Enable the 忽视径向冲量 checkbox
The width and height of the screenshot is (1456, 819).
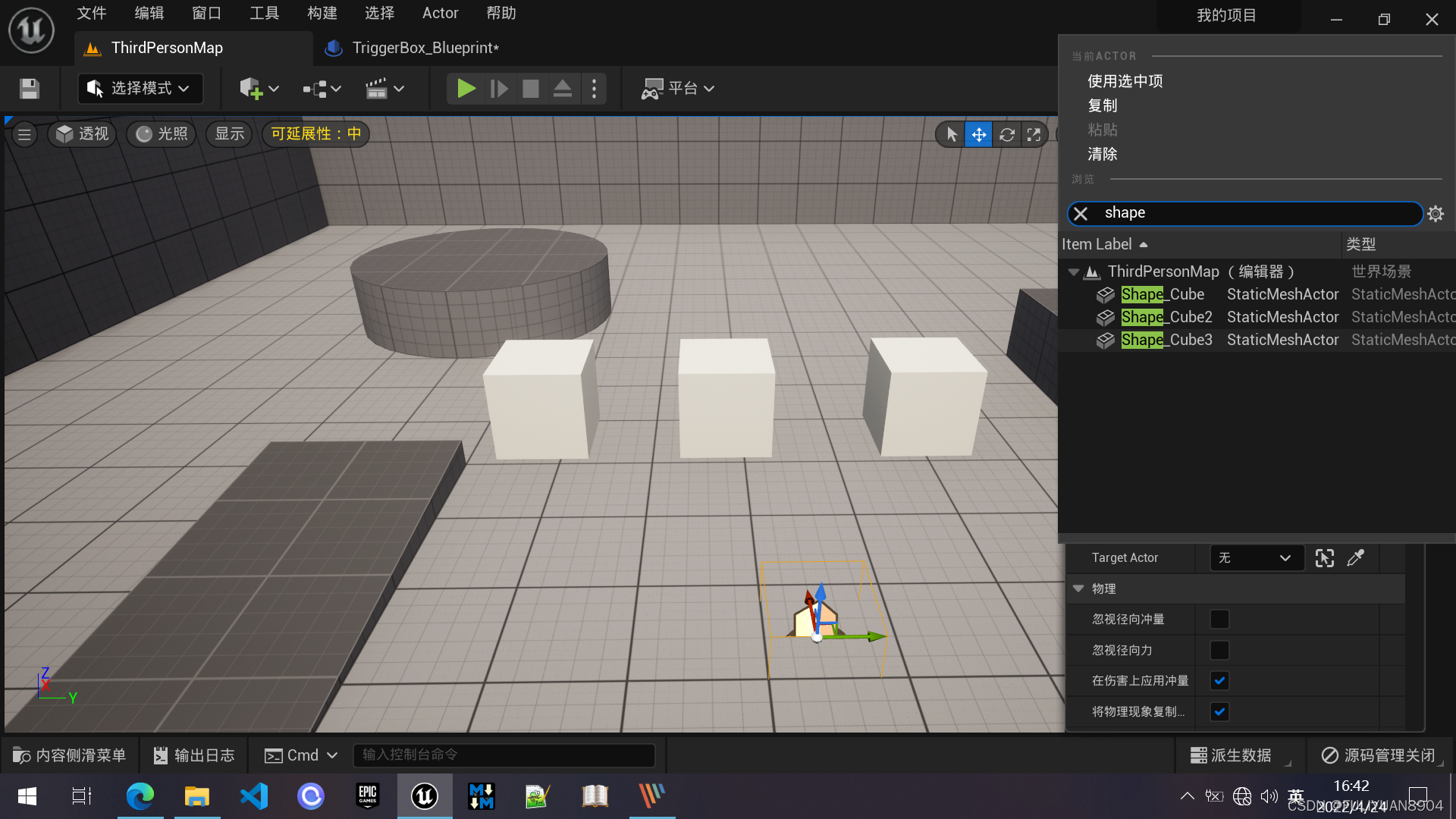tap(1219, 620)
